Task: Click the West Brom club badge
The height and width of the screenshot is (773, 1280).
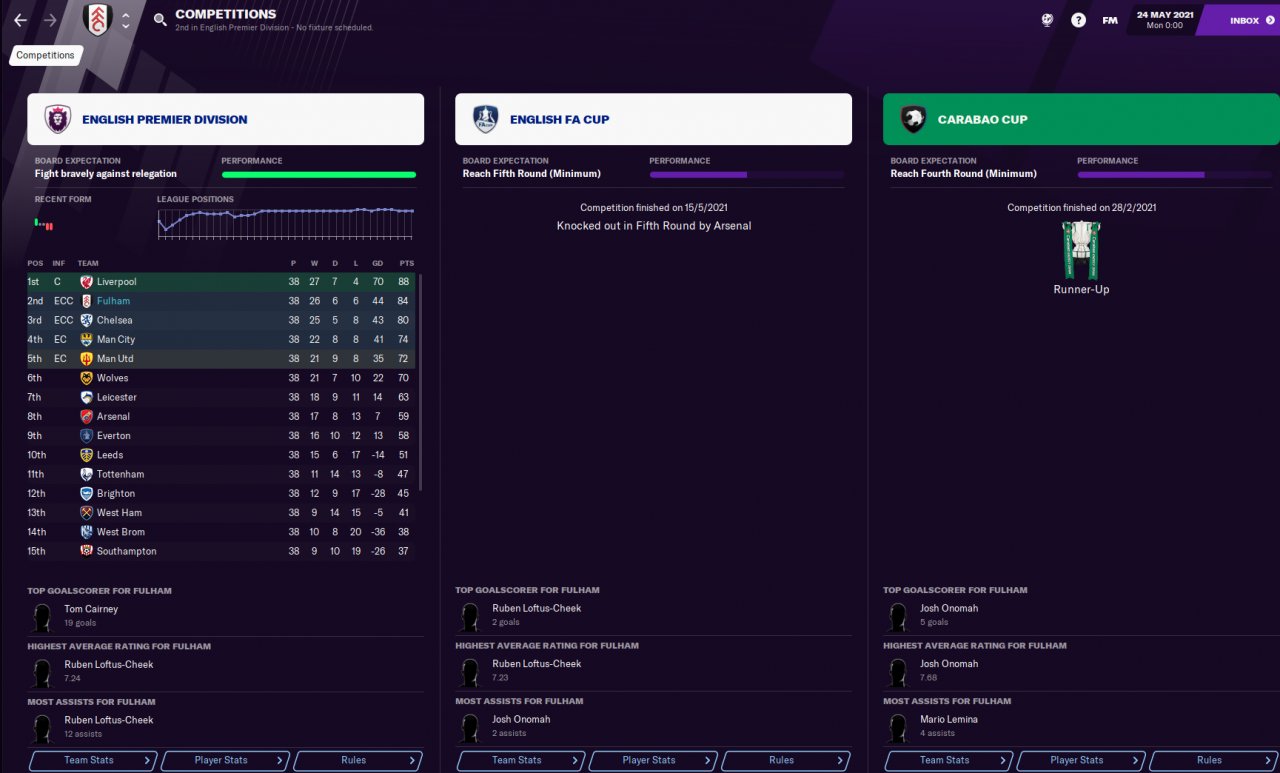Action: tap(86, 532)
